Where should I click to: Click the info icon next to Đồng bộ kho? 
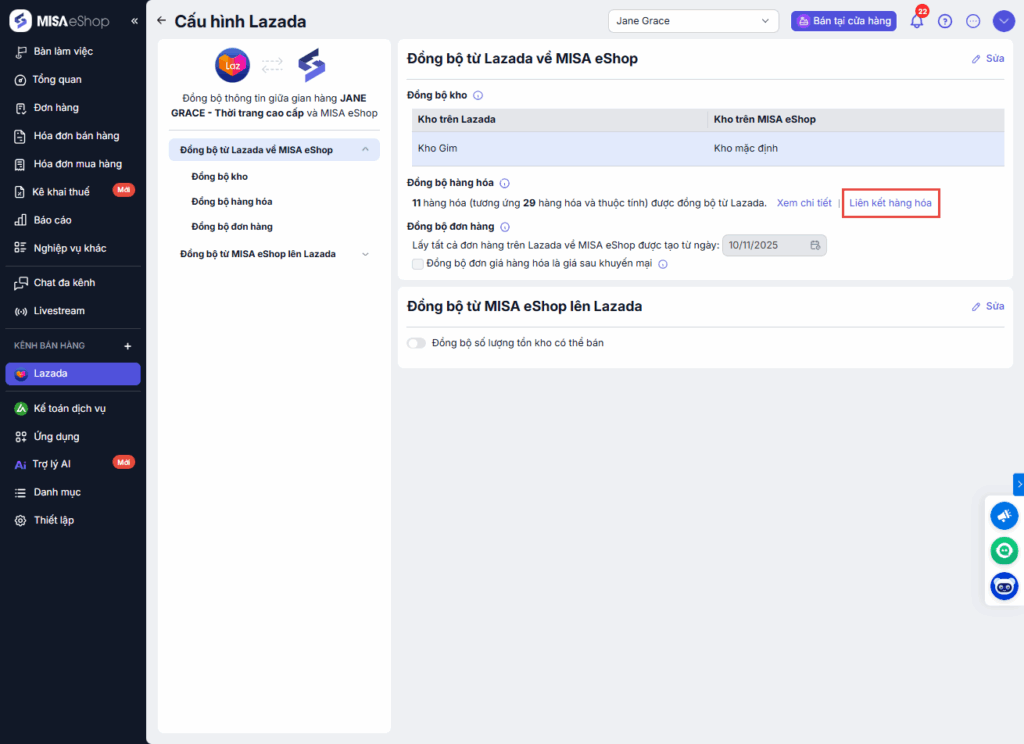pos(478,95)
